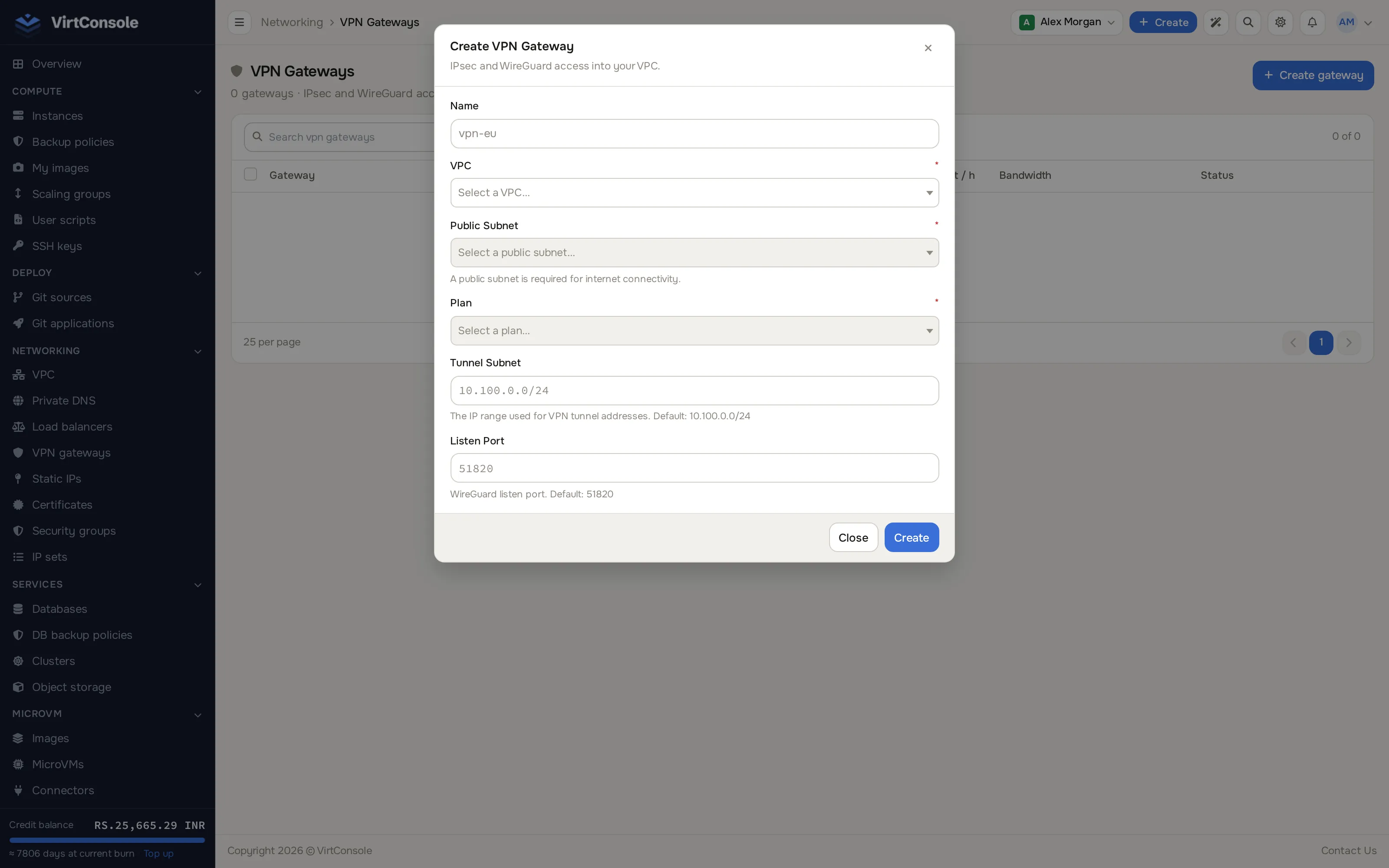Click the Top up link
This screenshot has width=1389, height=868.
click(x=158, y=854)
